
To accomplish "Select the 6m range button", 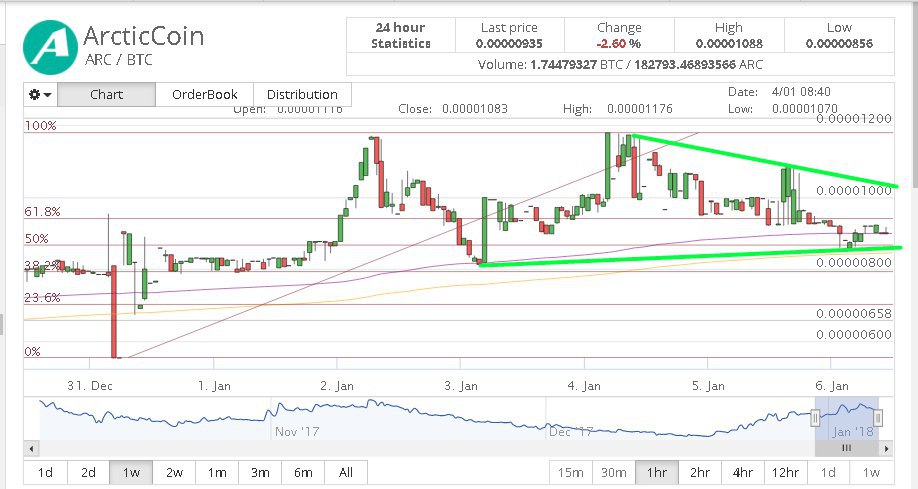I will pos(303,473).
